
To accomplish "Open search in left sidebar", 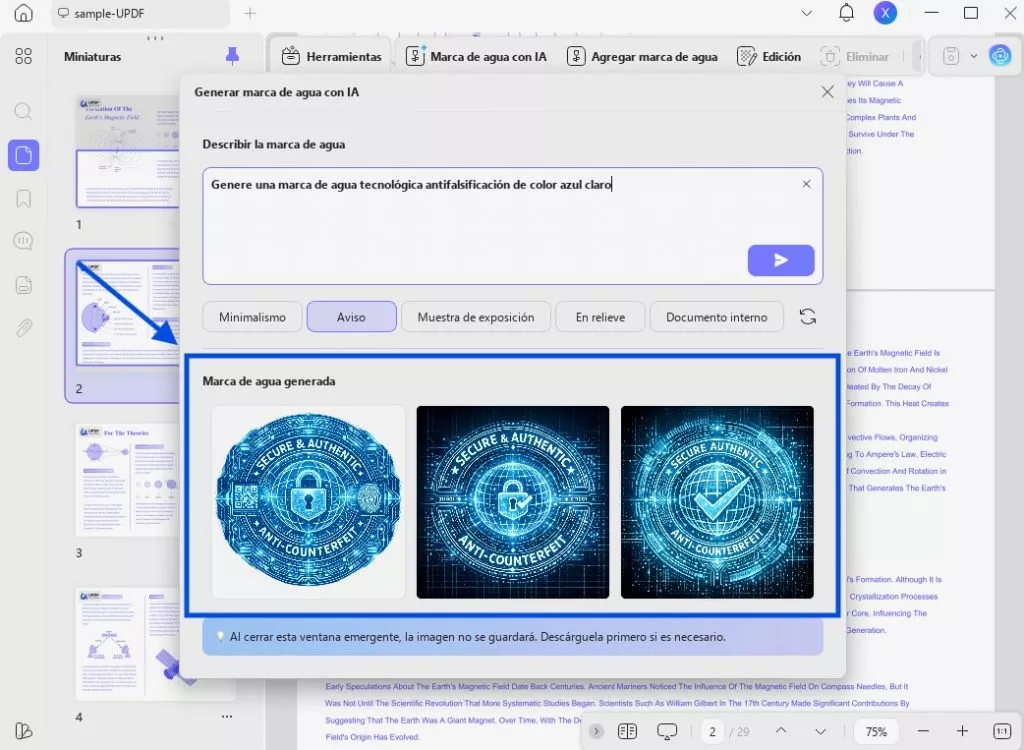I will 24,110.
